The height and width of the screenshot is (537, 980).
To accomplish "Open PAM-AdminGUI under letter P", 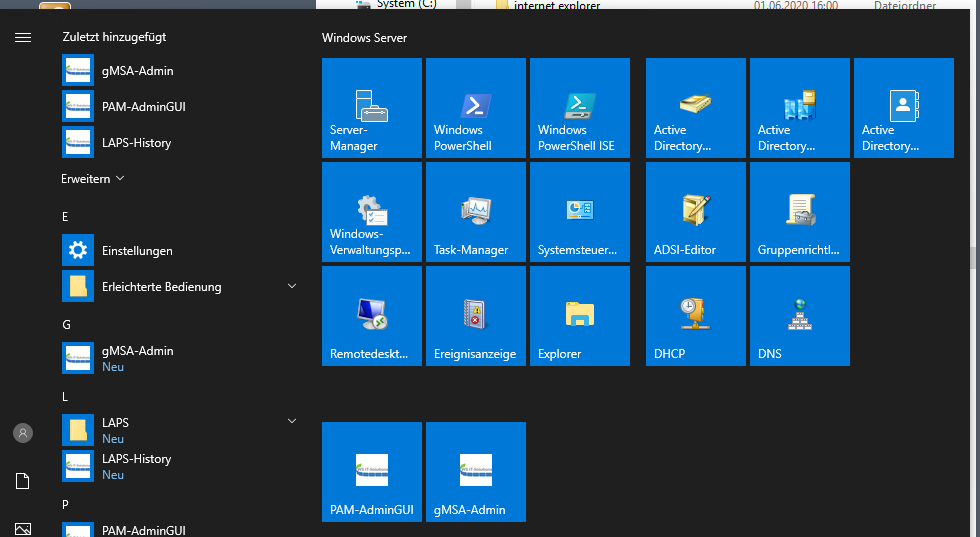I will coord(180,529).
